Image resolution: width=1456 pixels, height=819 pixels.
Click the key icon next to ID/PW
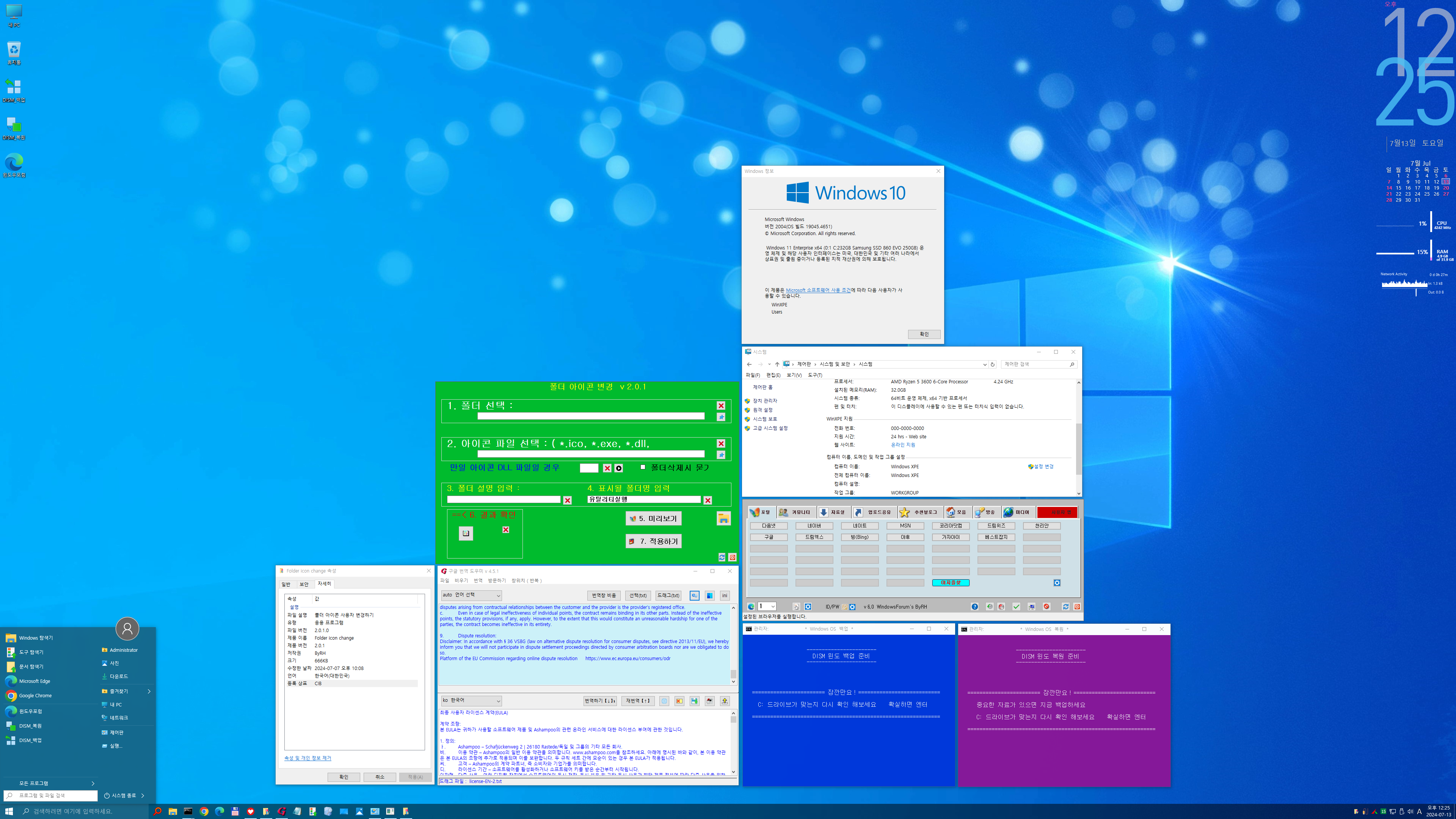[x=844, y=607]
